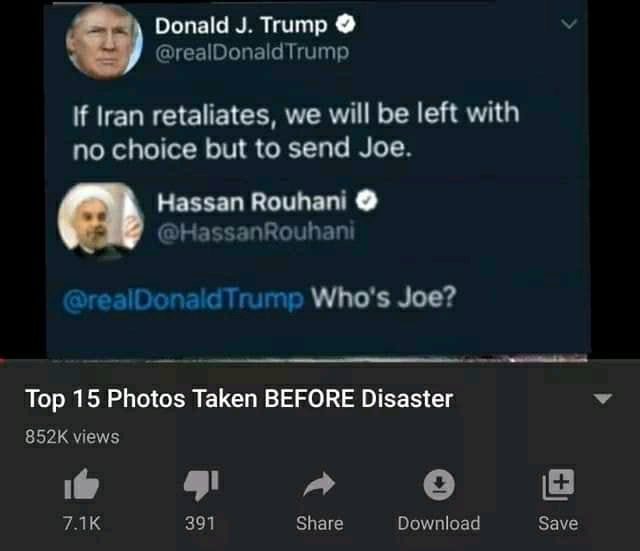This screenshot has width=640, height=551.
Task: Dislike the video with thumbs down icon
Action: 201,485
